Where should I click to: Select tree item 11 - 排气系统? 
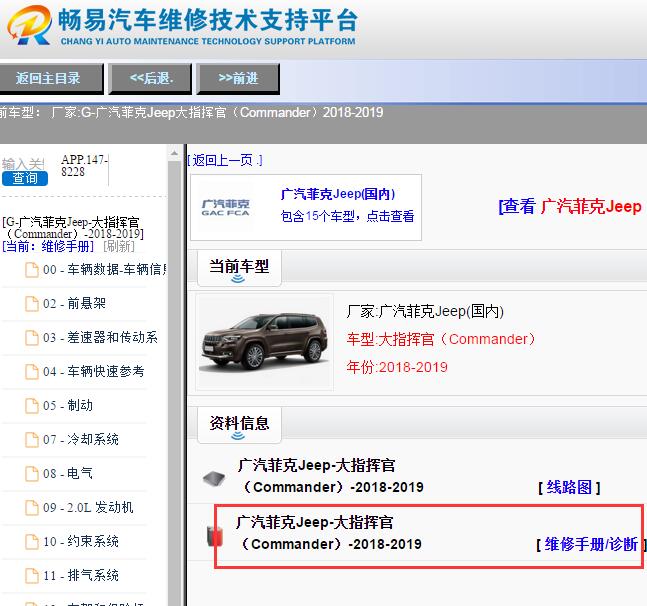pos(81,575)
